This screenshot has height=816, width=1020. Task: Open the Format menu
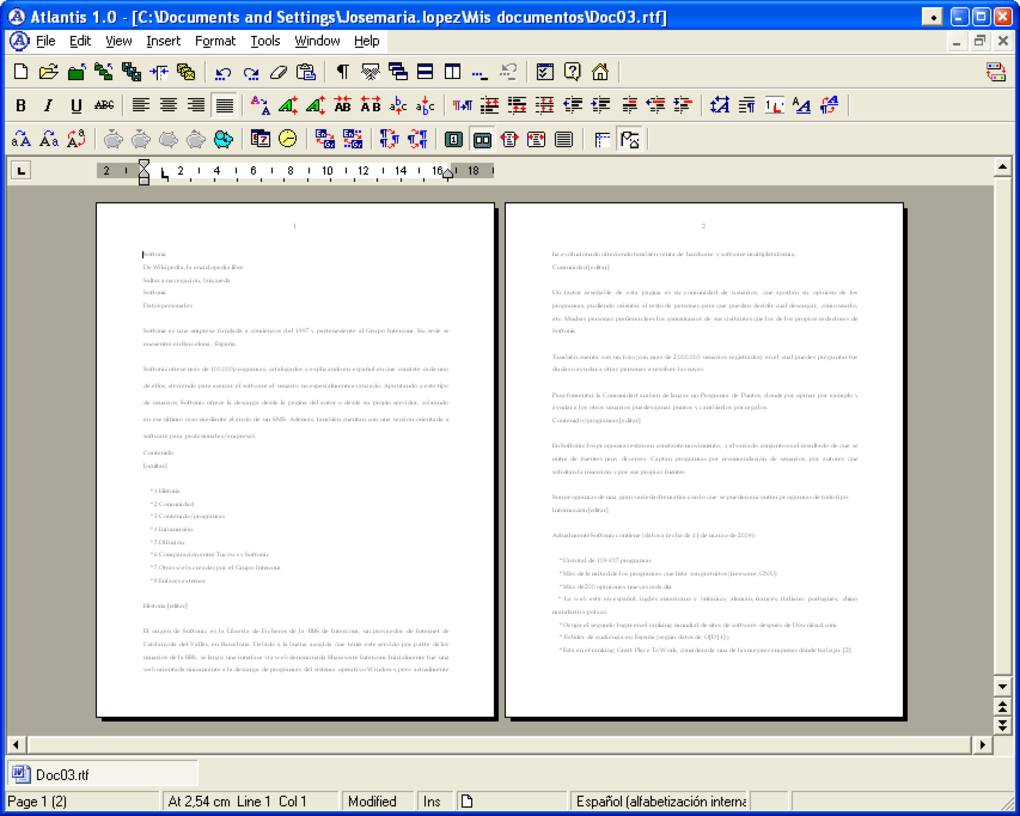[215, 41]
